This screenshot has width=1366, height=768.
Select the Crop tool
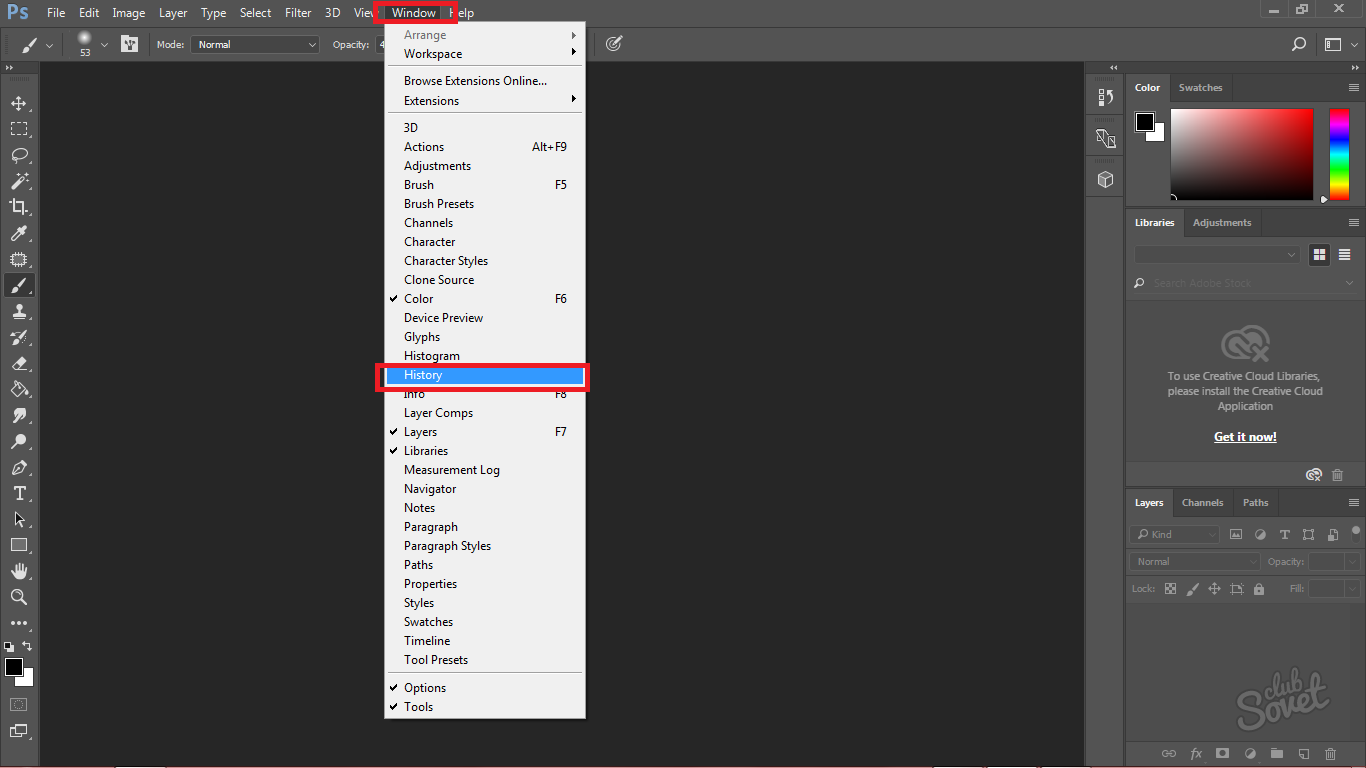19,207
